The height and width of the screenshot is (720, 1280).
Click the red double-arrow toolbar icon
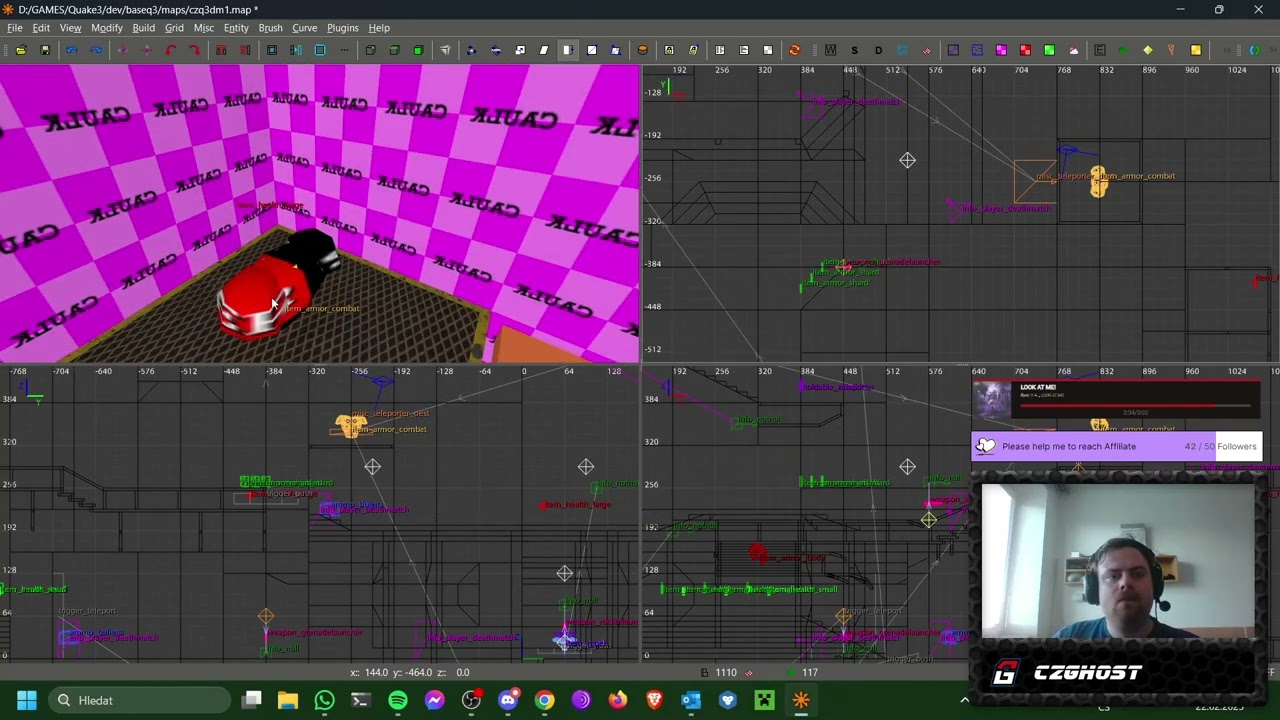point(926,50)
